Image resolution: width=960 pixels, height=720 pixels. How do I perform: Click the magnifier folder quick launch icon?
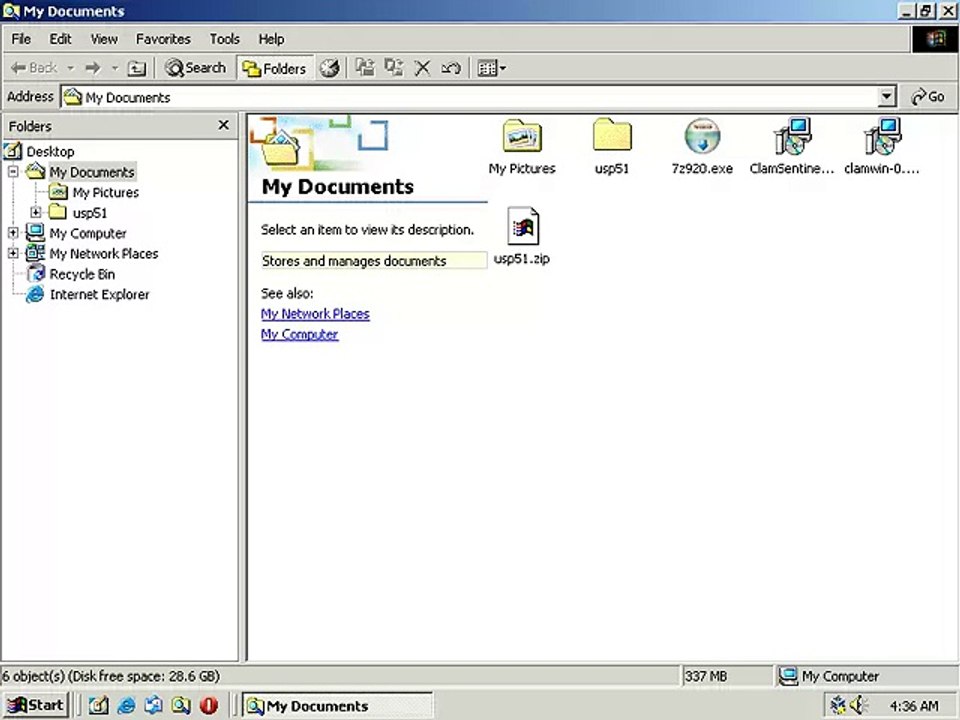coord(181,705)
